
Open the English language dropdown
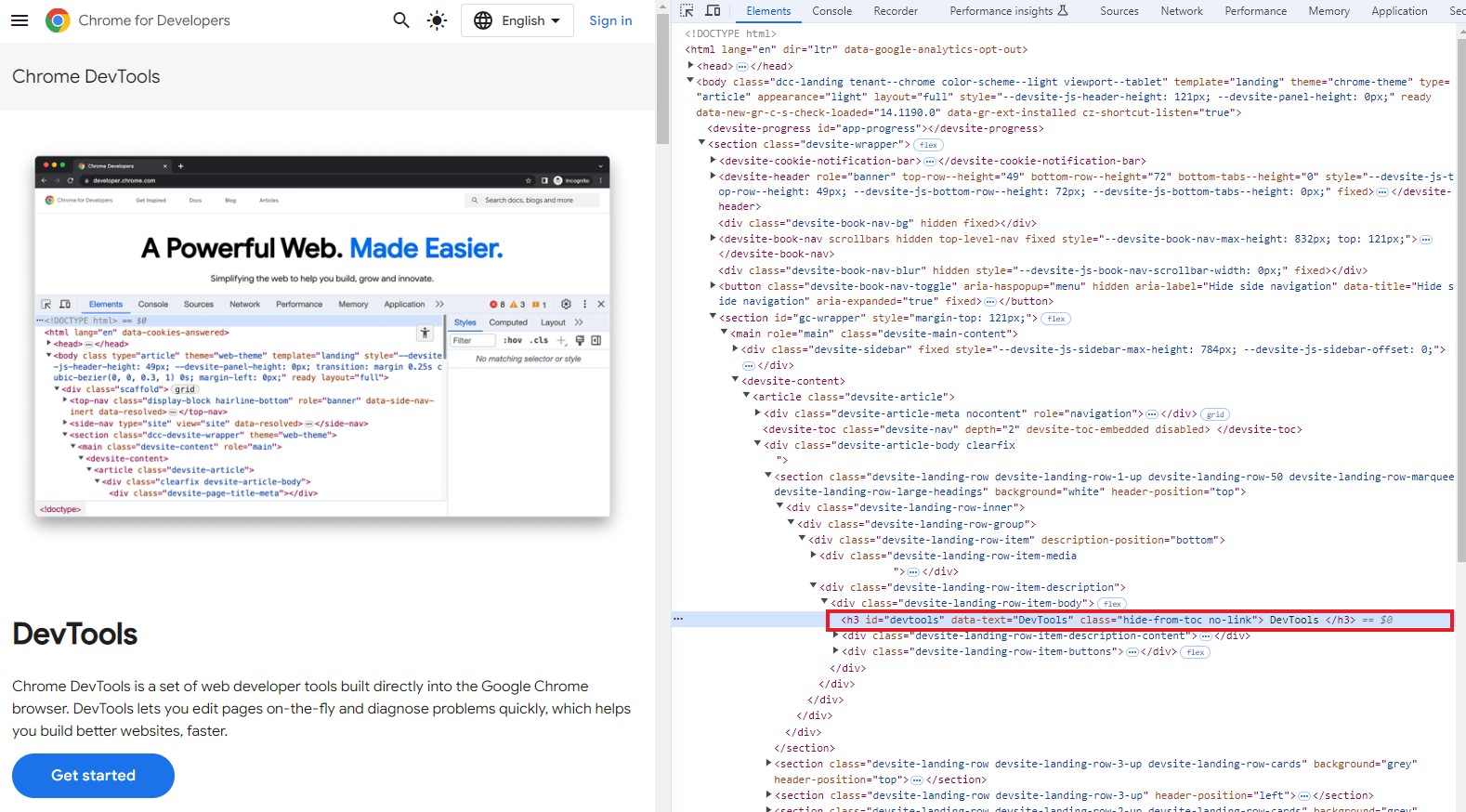[x=517, y=20]
